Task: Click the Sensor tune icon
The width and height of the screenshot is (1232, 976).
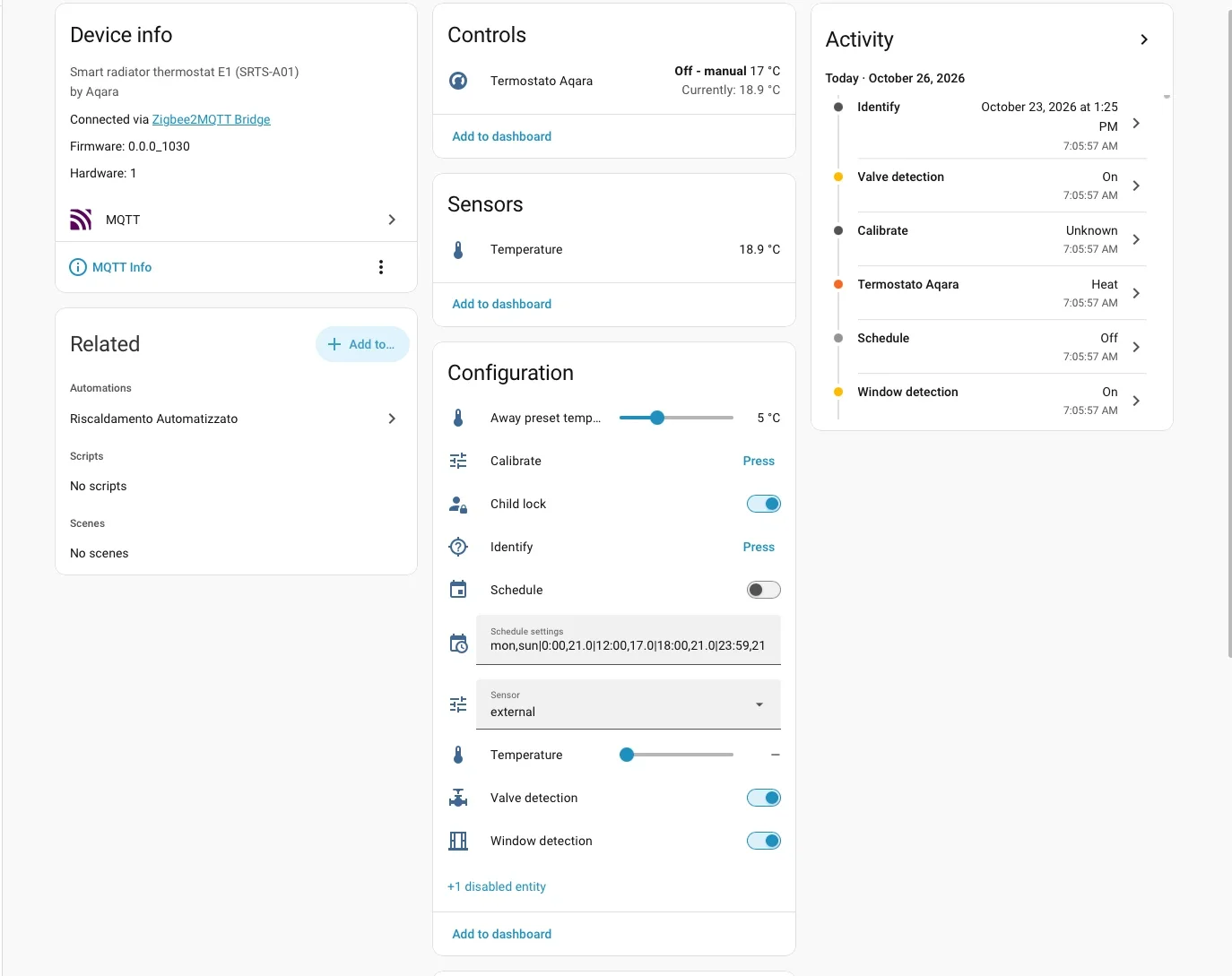Action: 458,704
